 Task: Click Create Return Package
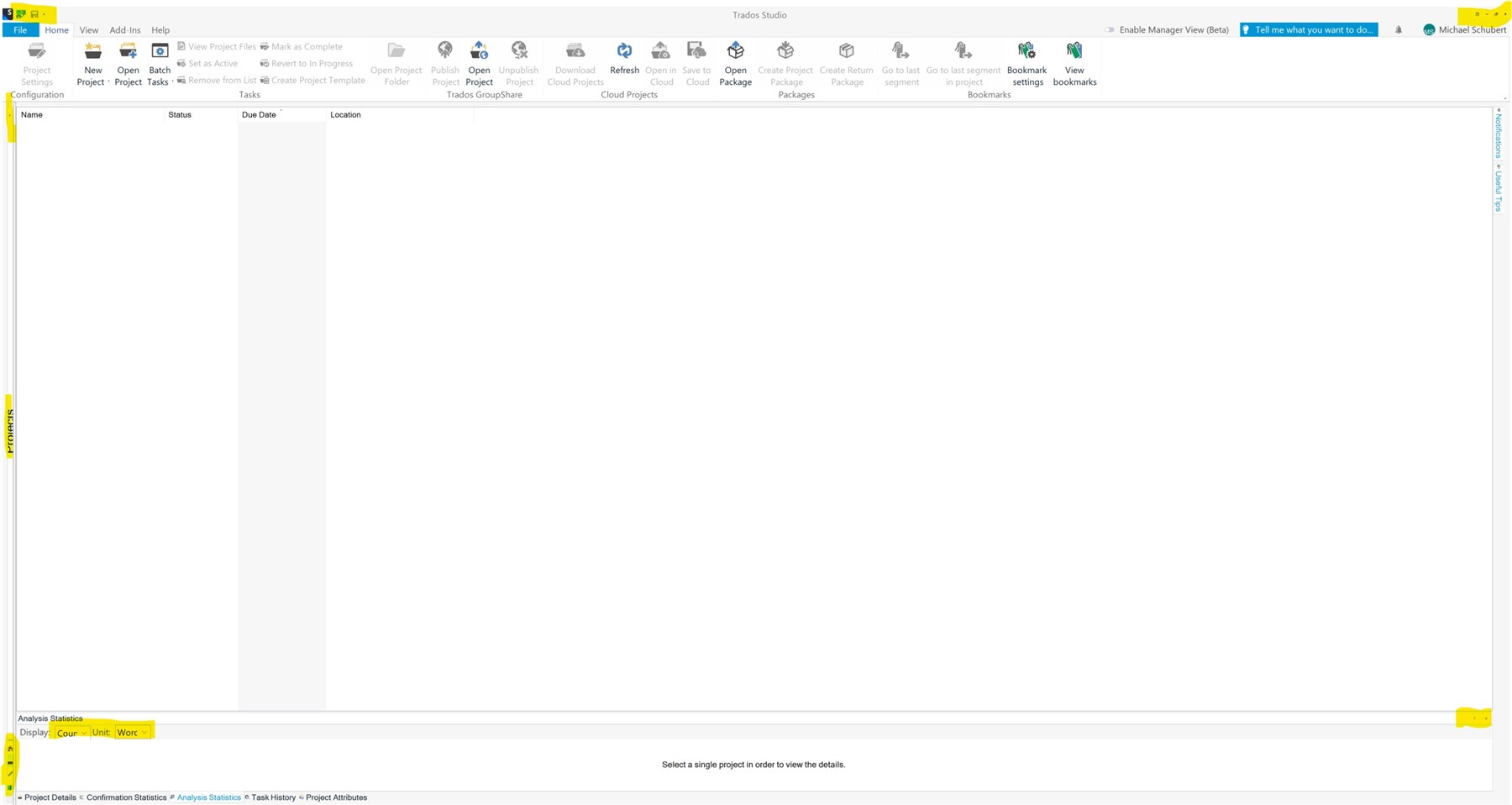click(x=847, y=63)
